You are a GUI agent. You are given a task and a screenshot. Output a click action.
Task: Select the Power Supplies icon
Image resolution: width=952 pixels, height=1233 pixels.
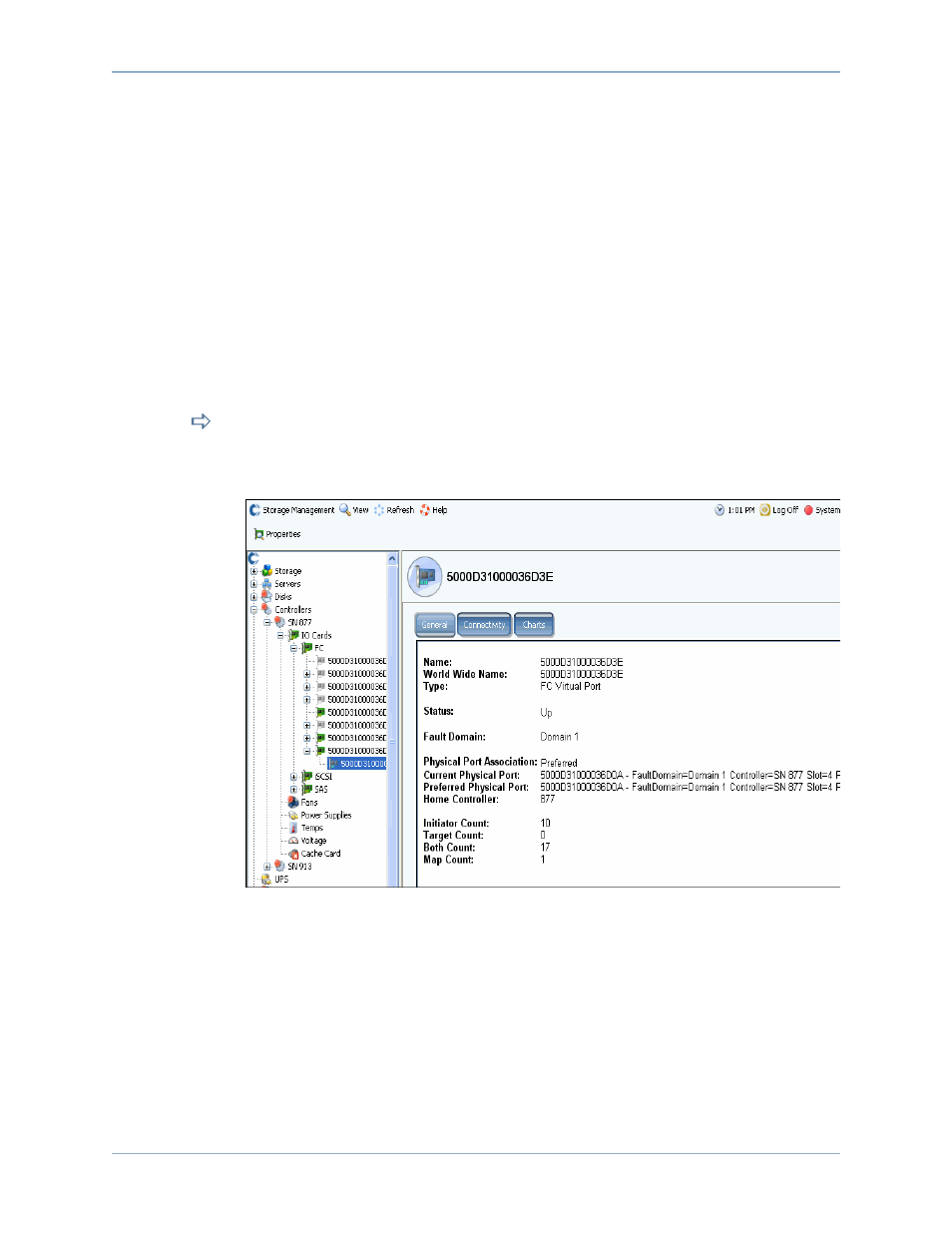[293, 815]
